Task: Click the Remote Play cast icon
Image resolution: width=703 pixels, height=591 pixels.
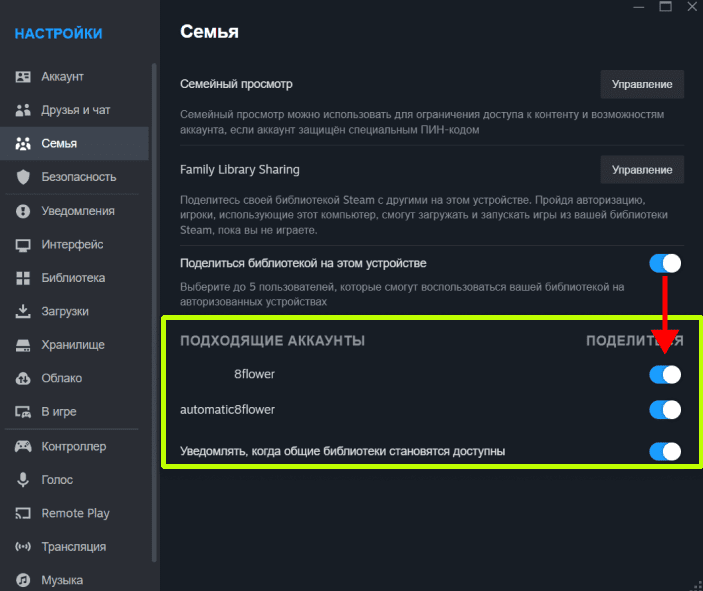Action: point(23,513)
